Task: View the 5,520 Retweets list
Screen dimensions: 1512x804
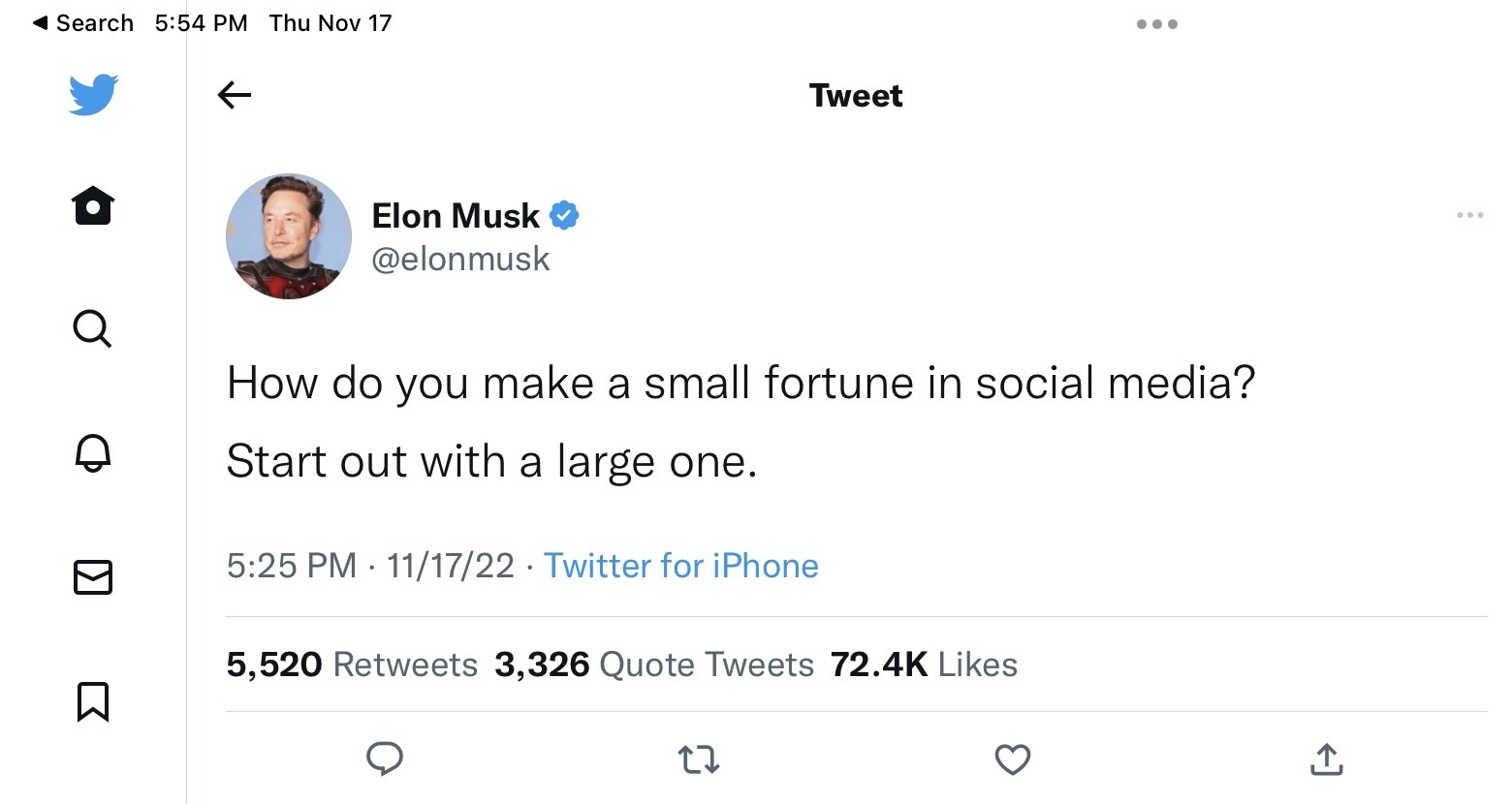Action: coord(352,665)
